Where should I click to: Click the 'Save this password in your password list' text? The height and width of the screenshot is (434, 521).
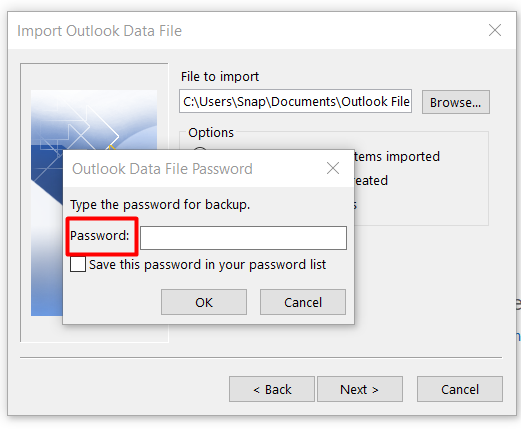coord(207,265)
